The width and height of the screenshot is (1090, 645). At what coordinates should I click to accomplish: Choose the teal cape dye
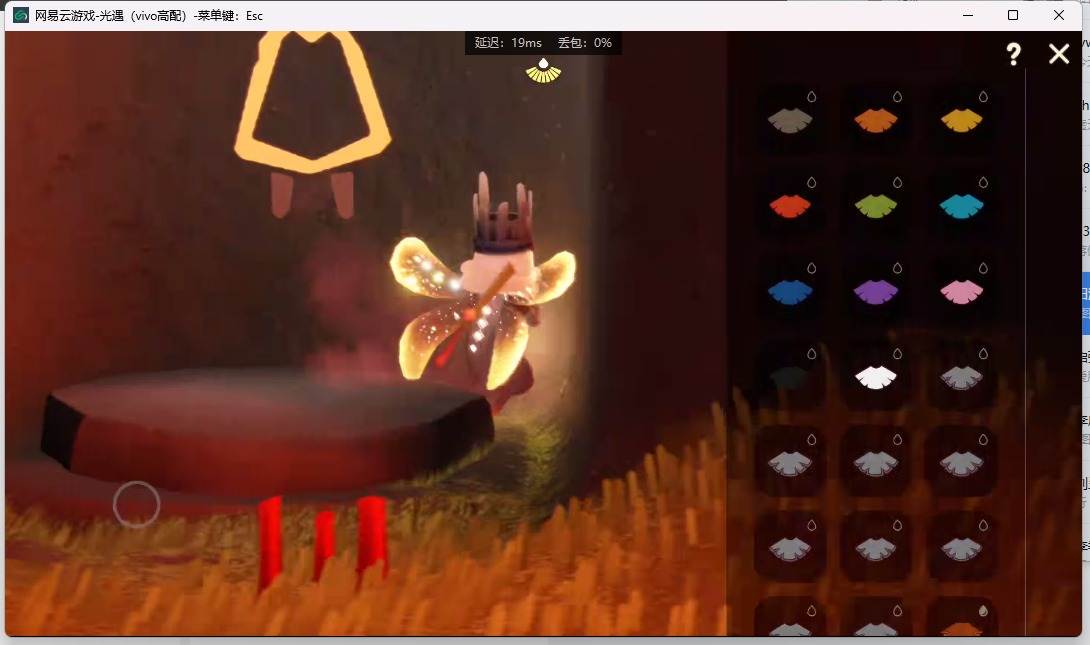coord(961,205)
